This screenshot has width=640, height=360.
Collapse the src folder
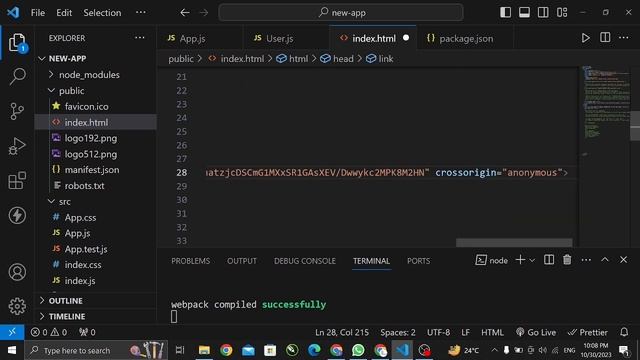95,201
